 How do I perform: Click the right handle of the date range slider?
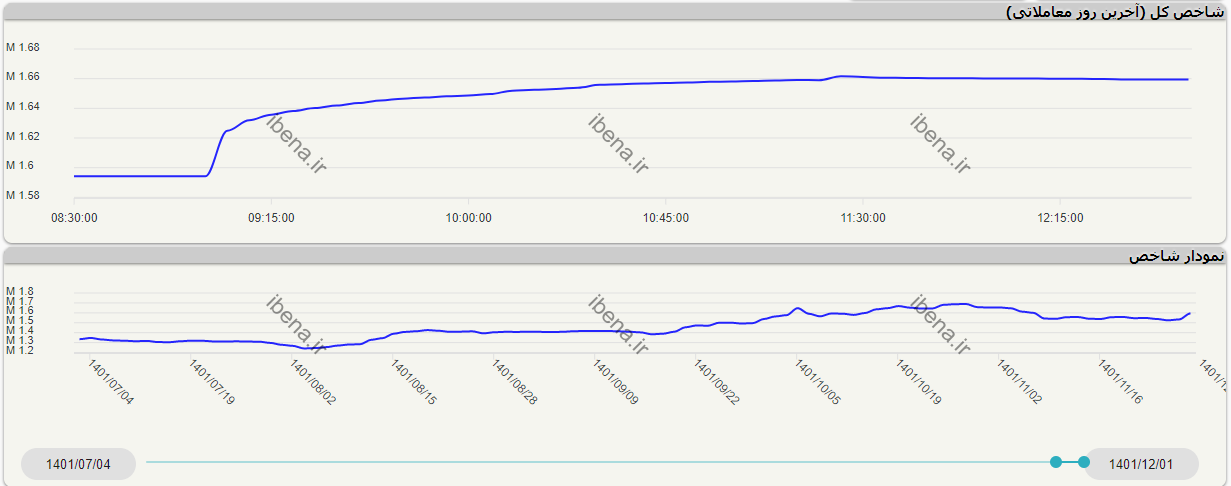click(1084, 462)
